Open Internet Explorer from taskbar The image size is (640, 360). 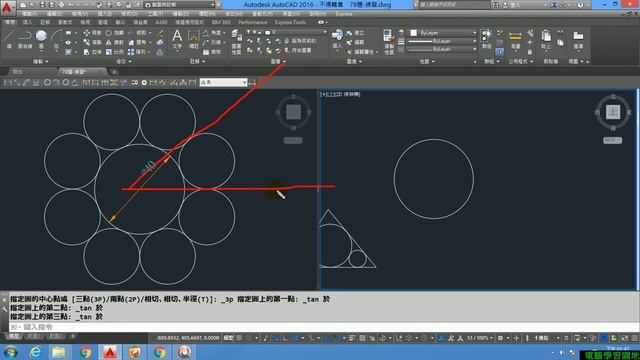point(36,352)
